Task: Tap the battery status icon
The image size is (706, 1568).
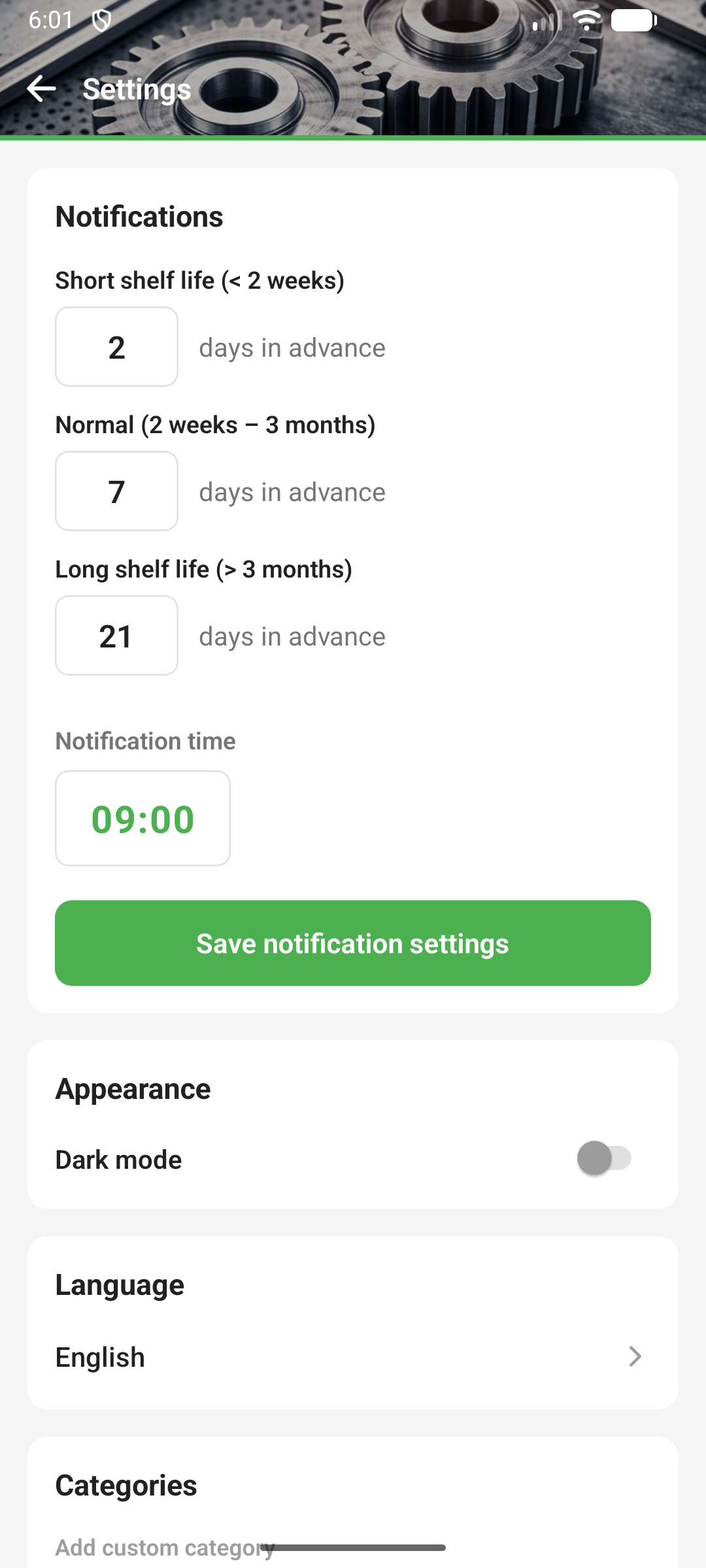Action: point(633,21)
